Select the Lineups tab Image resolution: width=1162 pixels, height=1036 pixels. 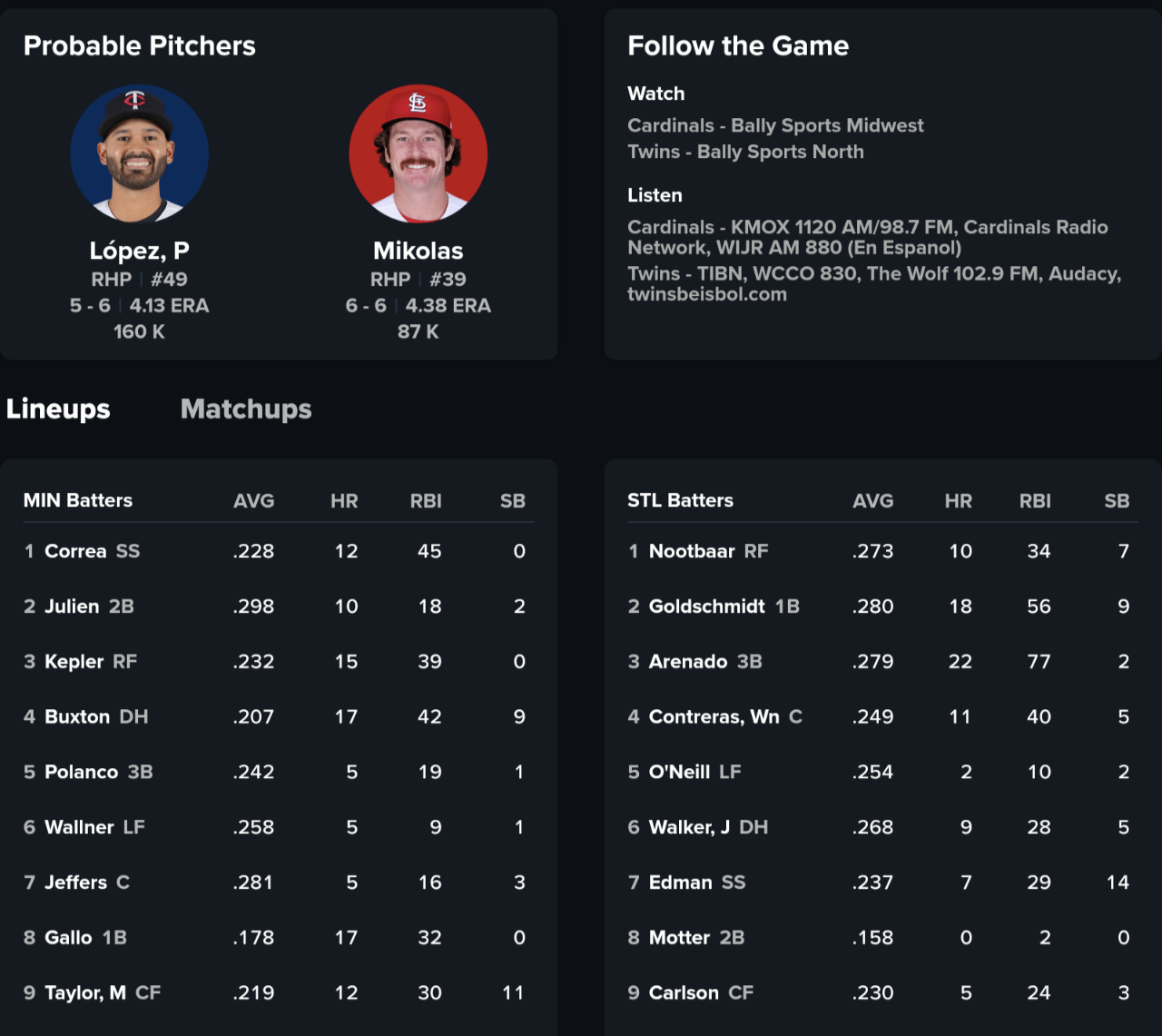[x=58, y=409]
